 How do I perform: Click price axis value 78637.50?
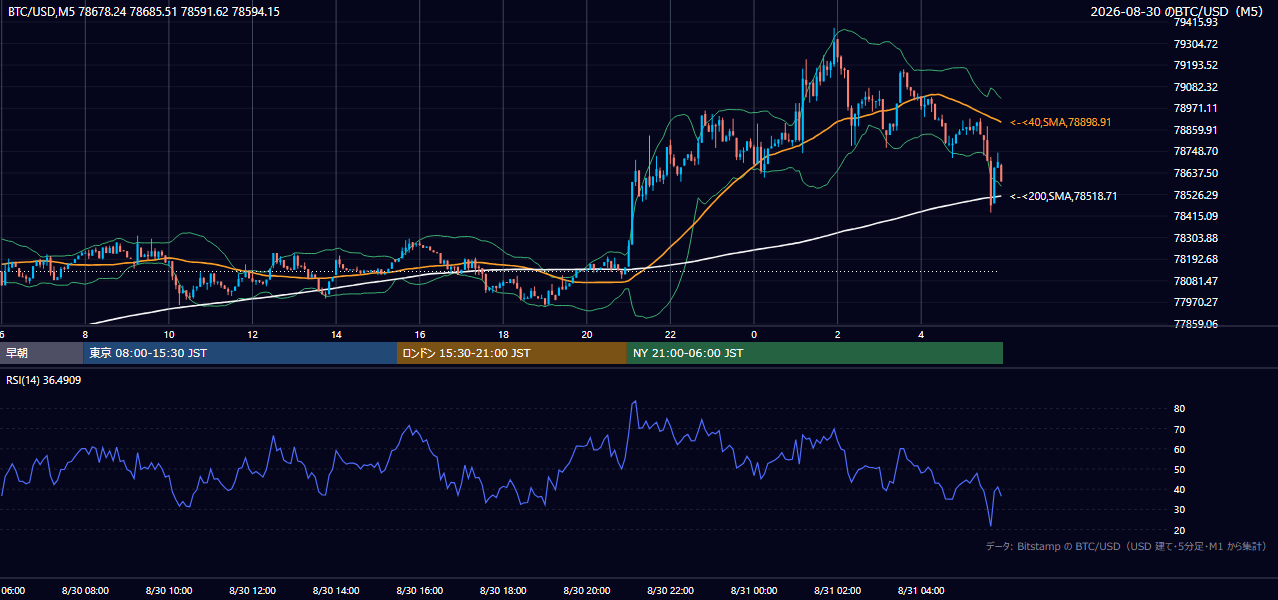click(x=1195, y=173)
